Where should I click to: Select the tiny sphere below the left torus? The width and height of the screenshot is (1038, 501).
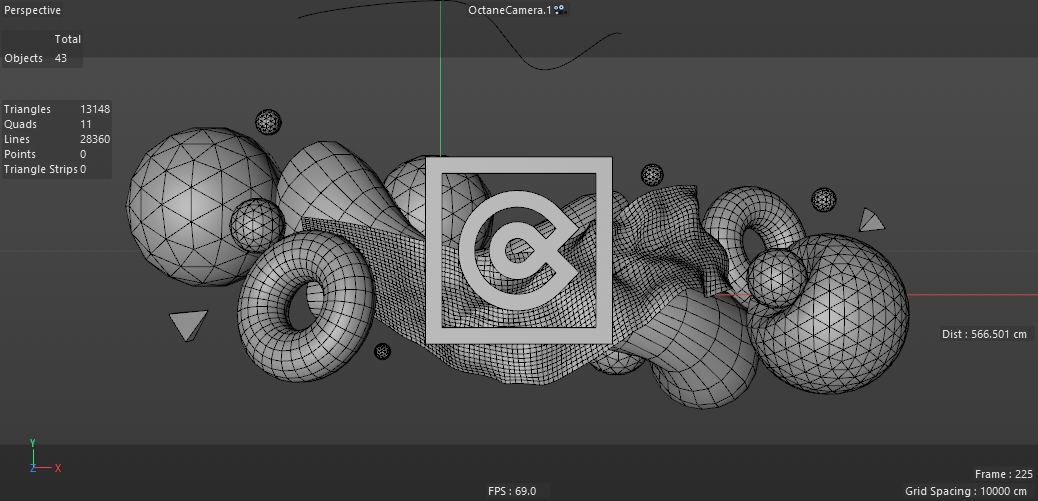click(383, 351)
